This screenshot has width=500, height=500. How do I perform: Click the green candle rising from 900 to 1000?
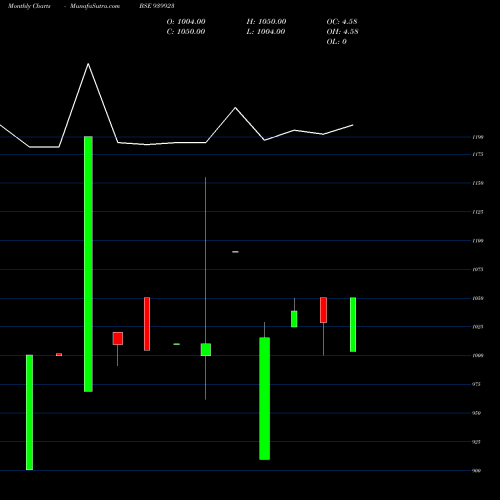click(29, 412)
